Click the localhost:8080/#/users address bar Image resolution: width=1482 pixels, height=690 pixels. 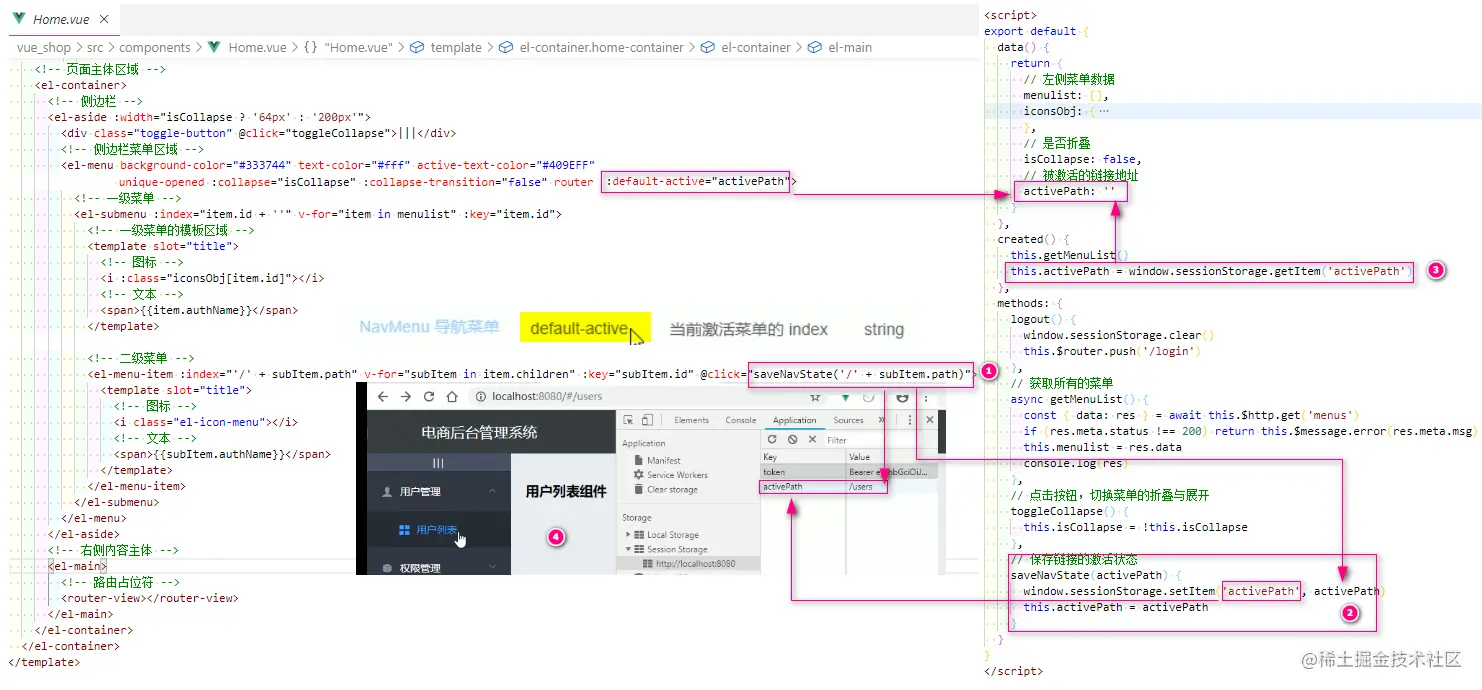click(547, 397)
